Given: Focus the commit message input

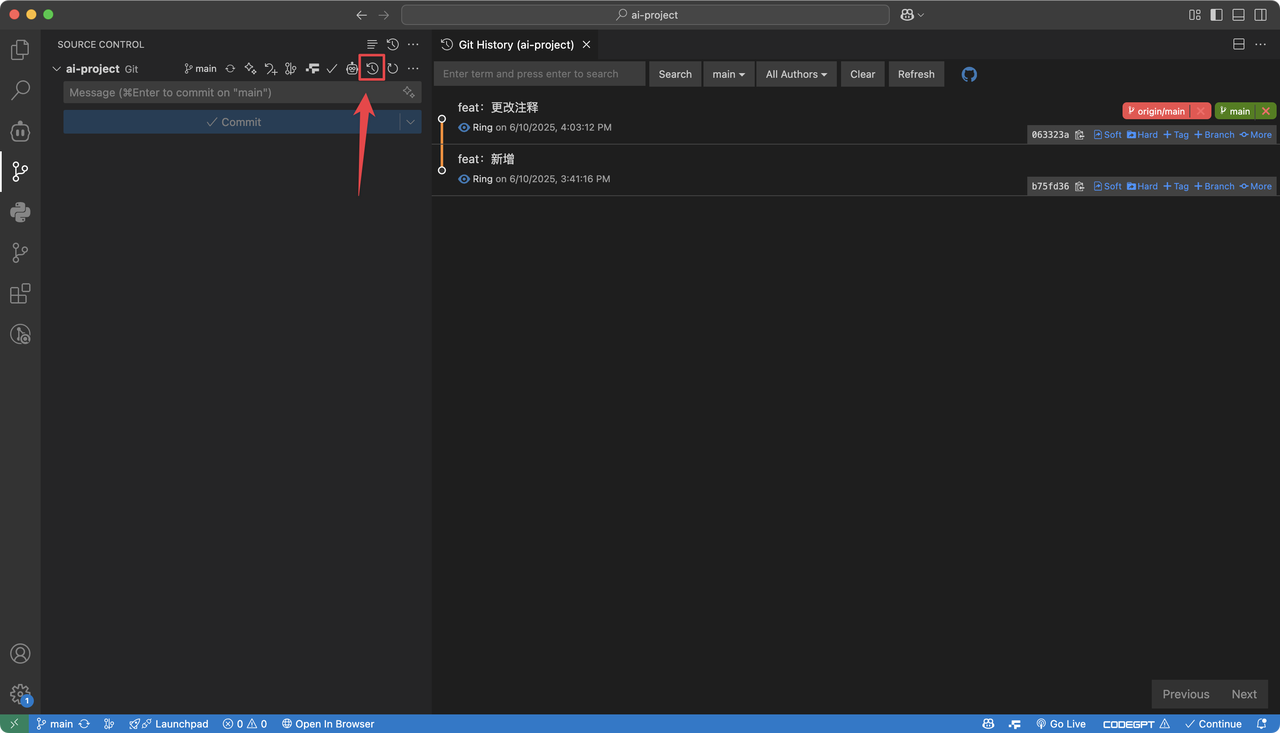Looking at the screenshot, I should (x=232, y=92).
